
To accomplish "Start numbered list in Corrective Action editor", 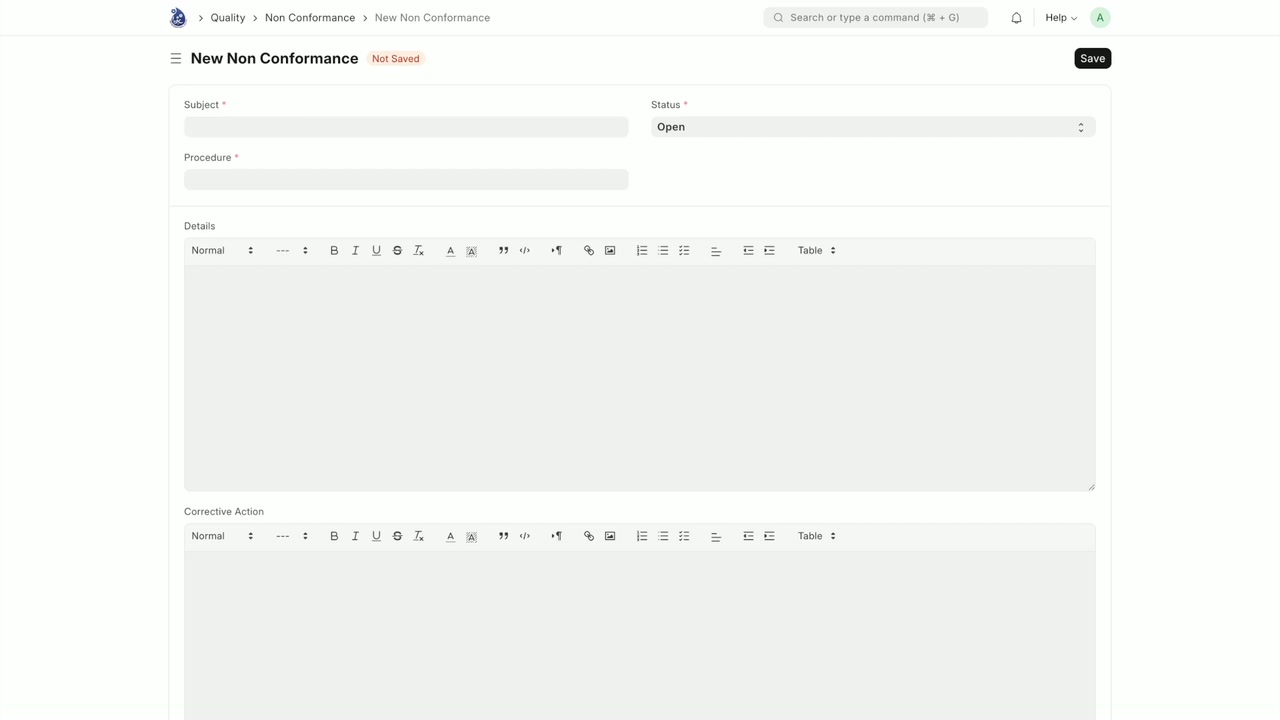I will (x=642, y=536).
